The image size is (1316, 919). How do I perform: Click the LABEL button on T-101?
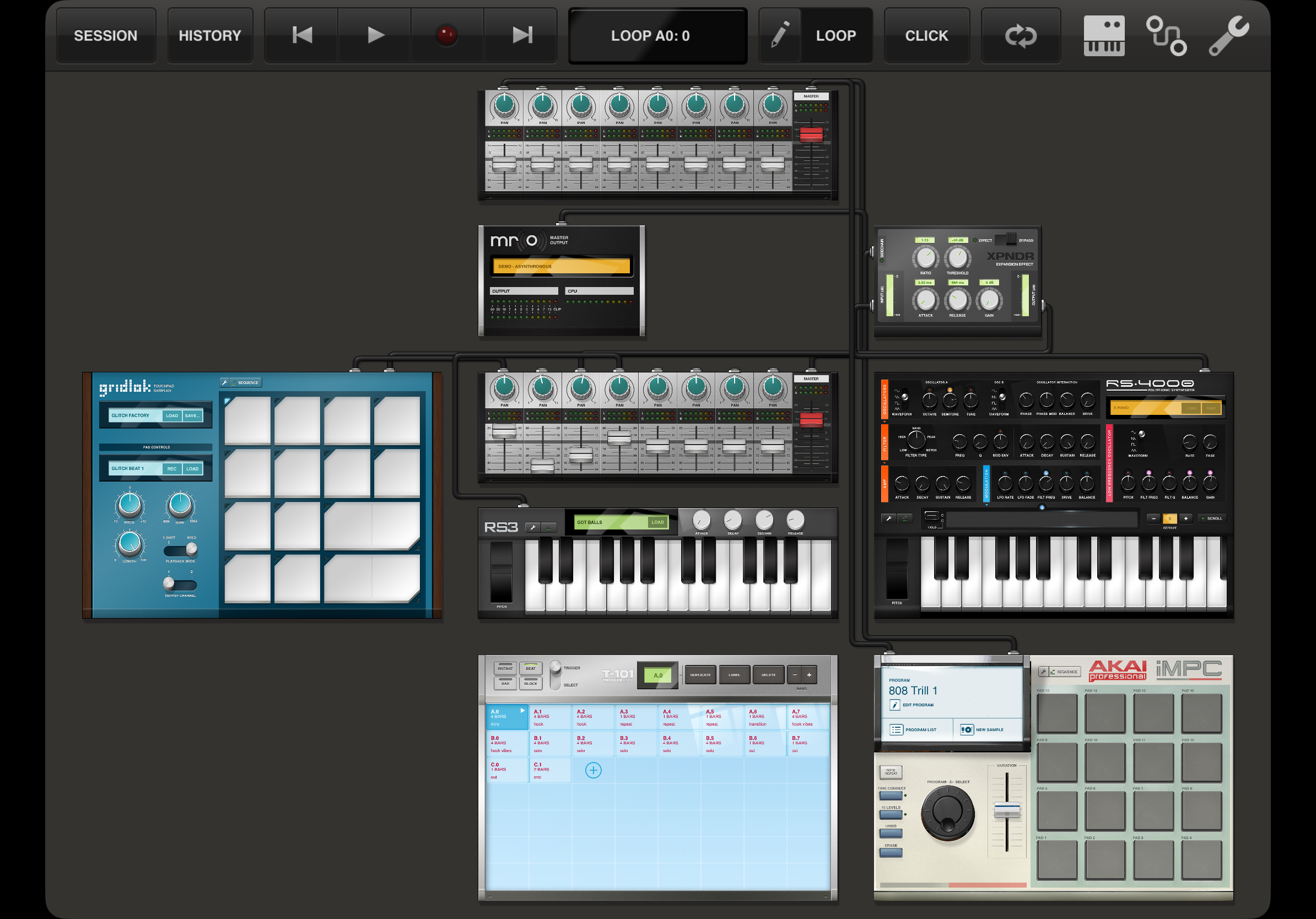coord(734,675)
